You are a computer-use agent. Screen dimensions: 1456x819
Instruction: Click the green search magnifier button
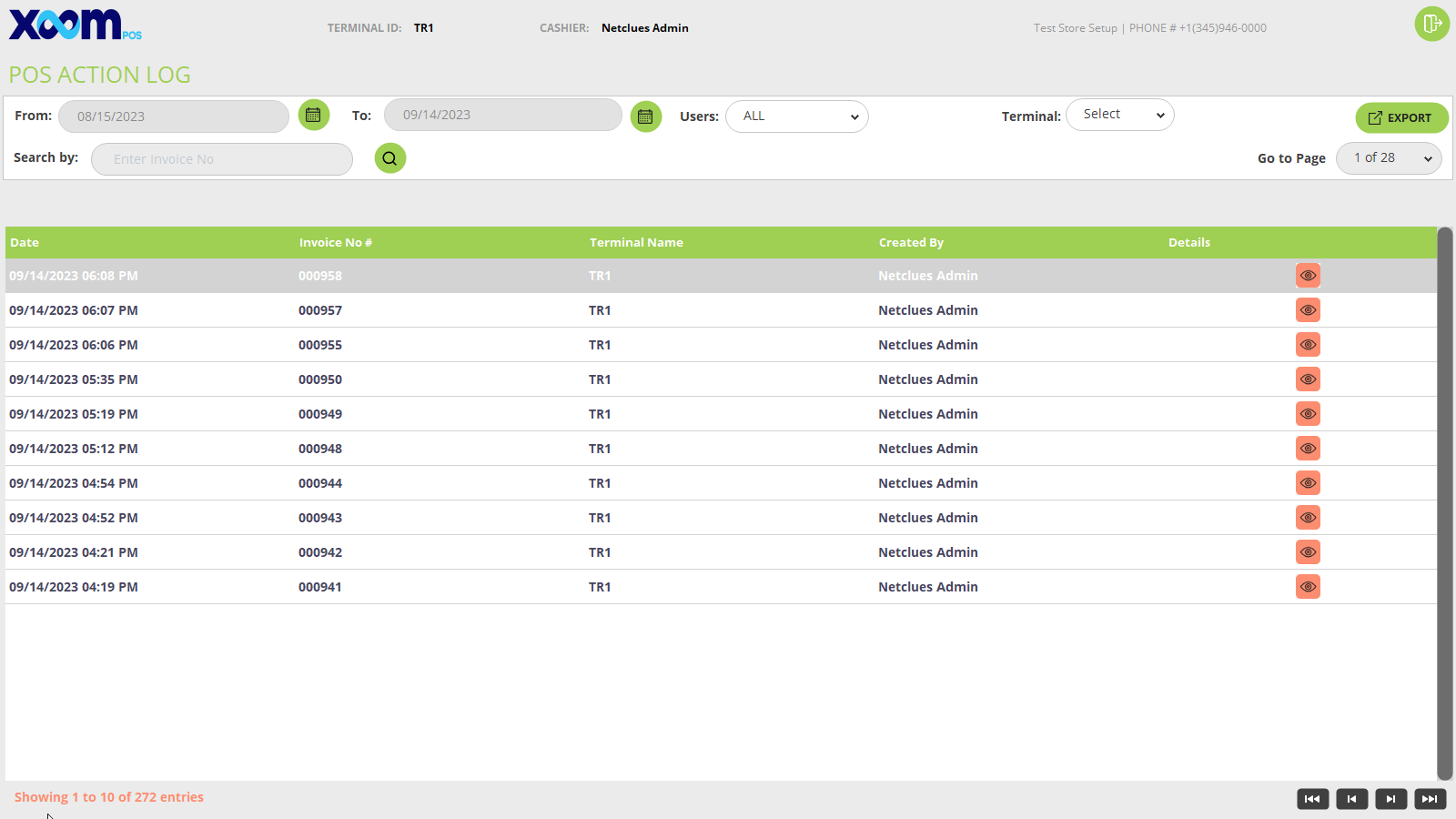coord(390,158)
